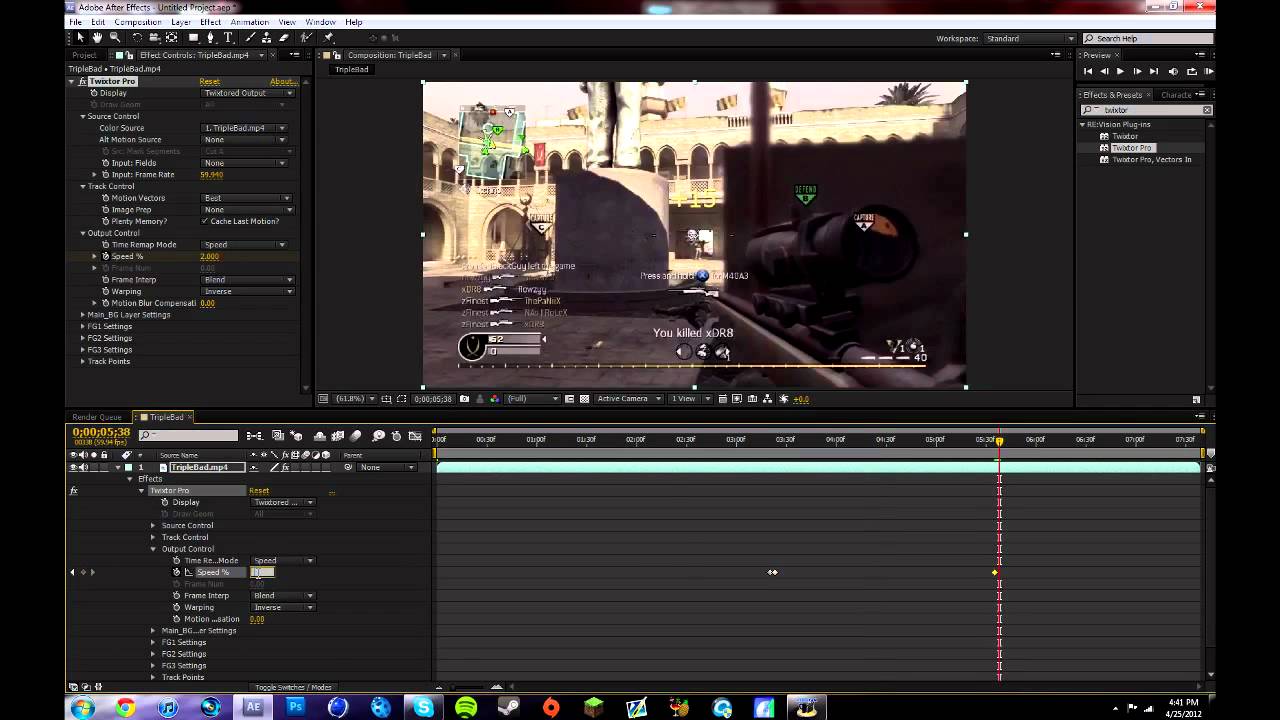Open the Active Camera dropdown
Image resolution: width=1280 pixels, height=720 pixels.
pyautogui.click(x=630, y=399)
